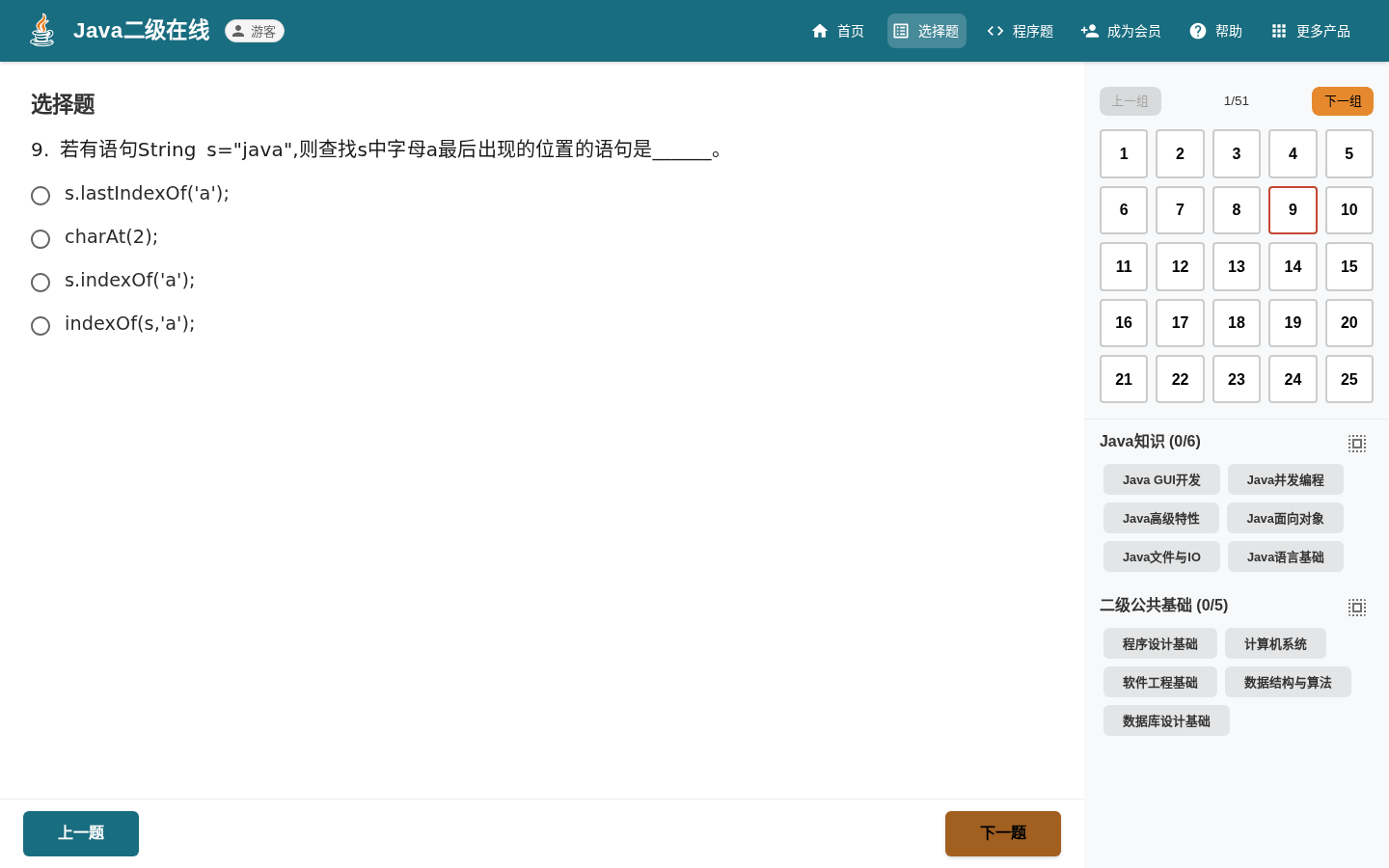Viewport: 1389px width, 868px height.
Task: Open 更多产品 menu
Action: 1310,31
